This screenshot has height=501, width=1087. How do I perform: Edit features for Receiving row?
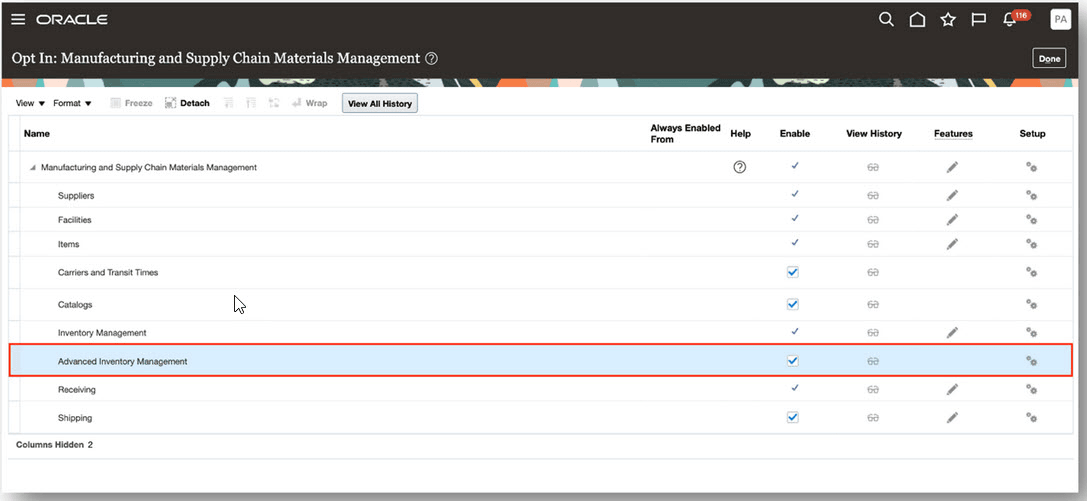coord(953,389)
